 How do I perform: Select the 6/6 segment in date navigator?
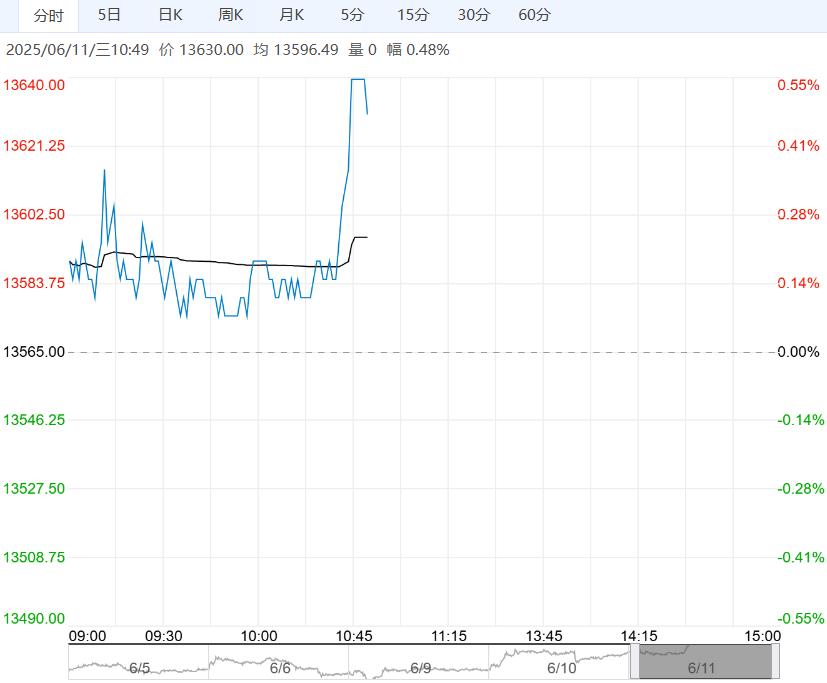pos(280,667)
